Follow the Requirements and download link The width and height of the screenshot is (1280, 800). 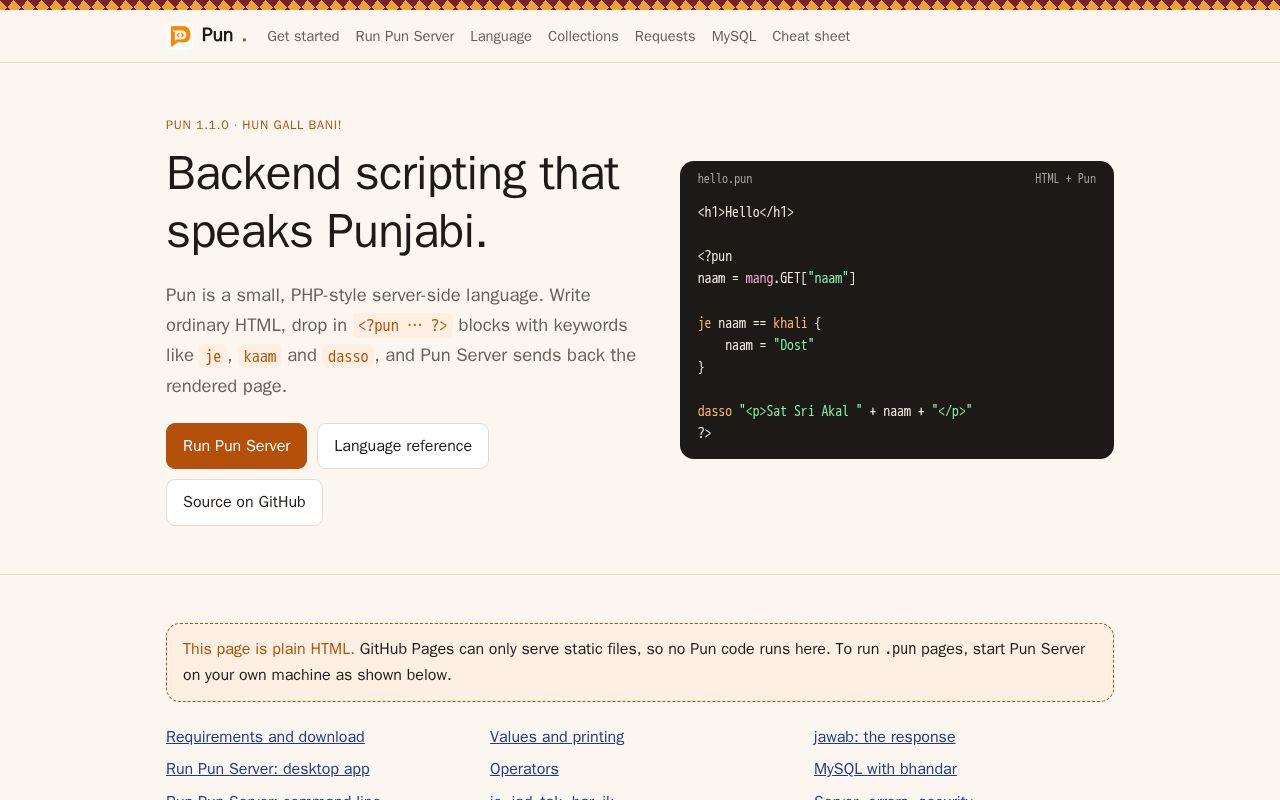click(265, 737)
